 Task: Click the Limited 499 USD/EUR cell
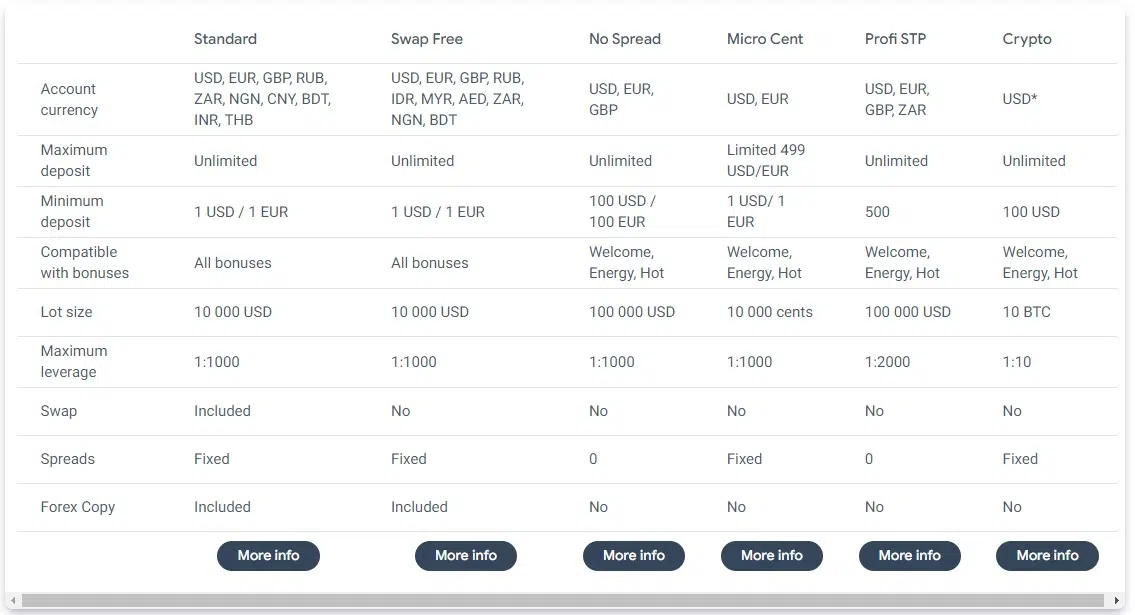tap(765, 160)
